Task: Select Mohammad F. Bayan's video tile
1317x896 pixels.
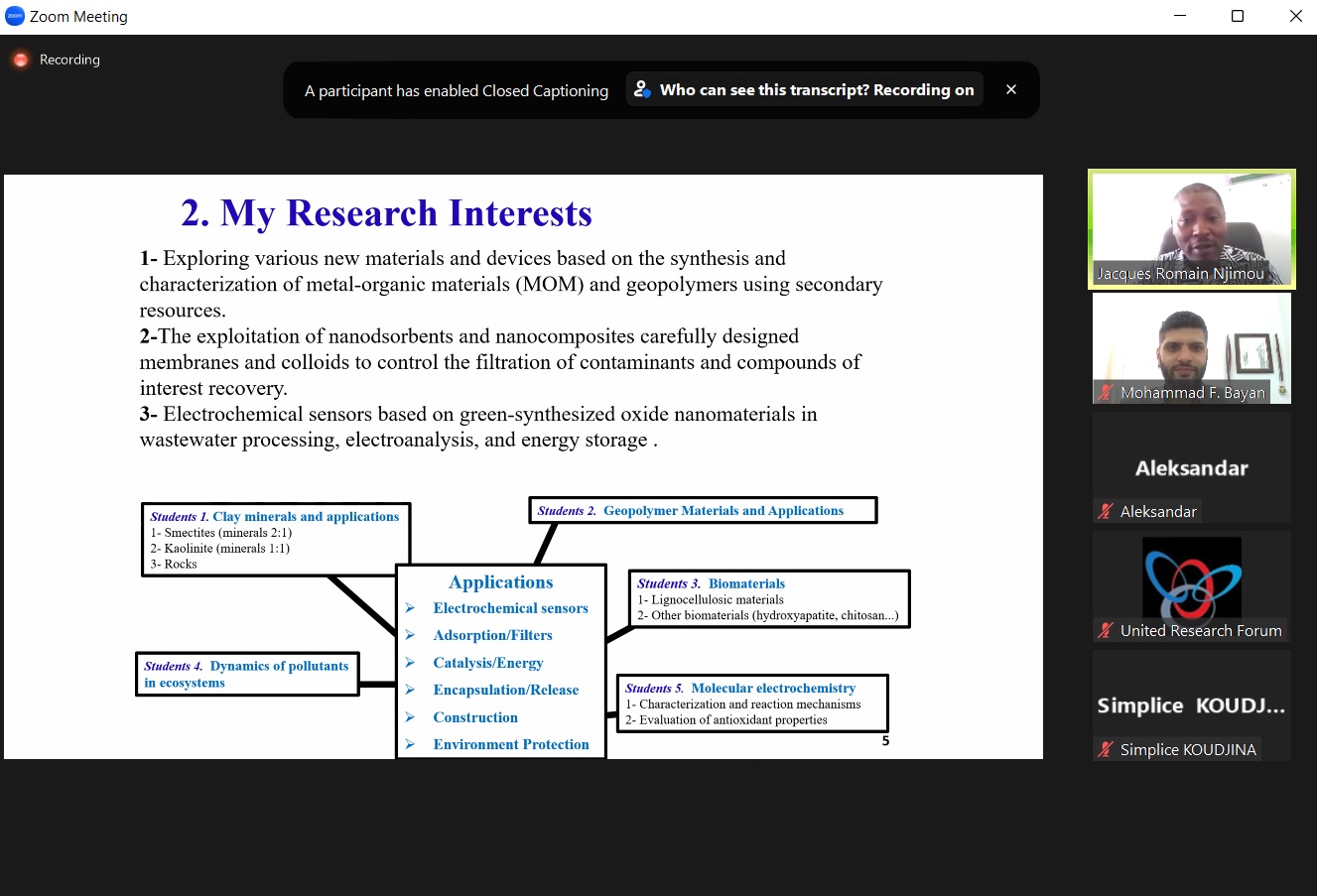Action: [1191, 342]
